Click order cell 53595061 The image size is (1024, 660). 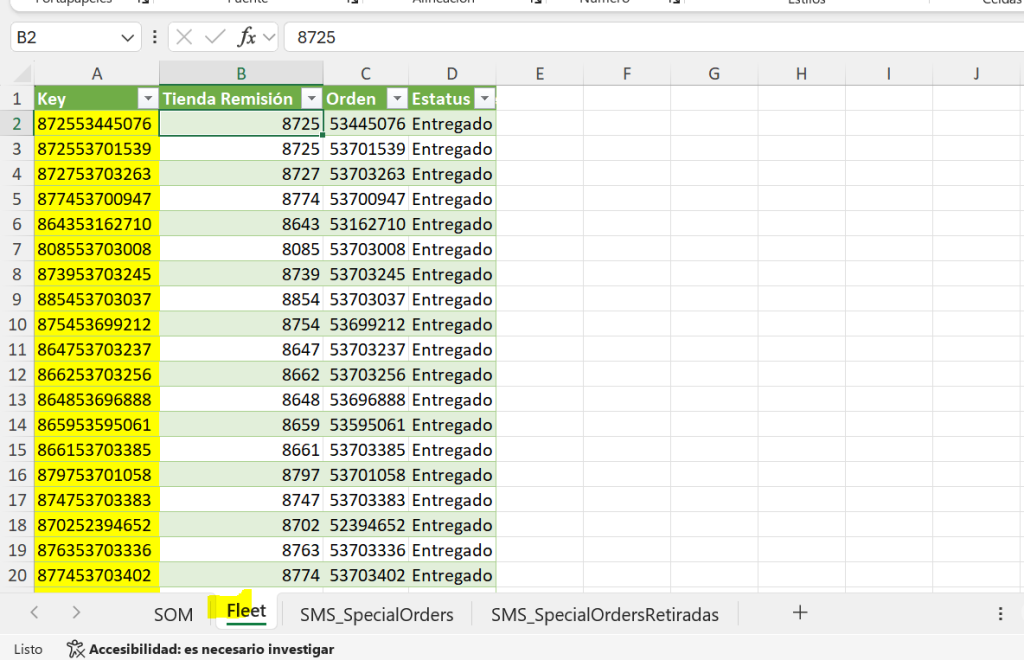(366, 425)
